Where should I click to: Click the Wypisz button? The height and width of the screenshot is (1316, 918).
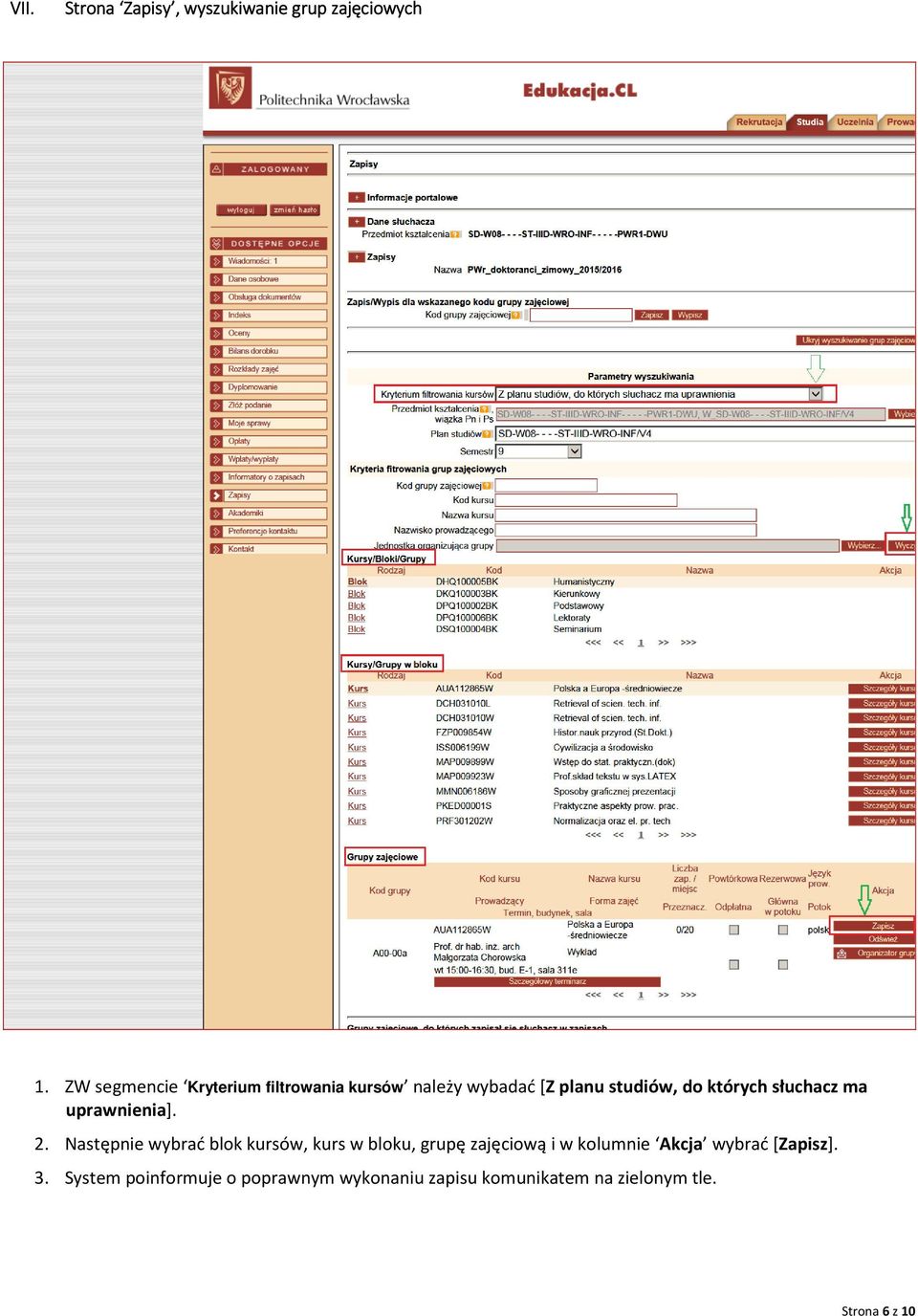click(689, 315)
